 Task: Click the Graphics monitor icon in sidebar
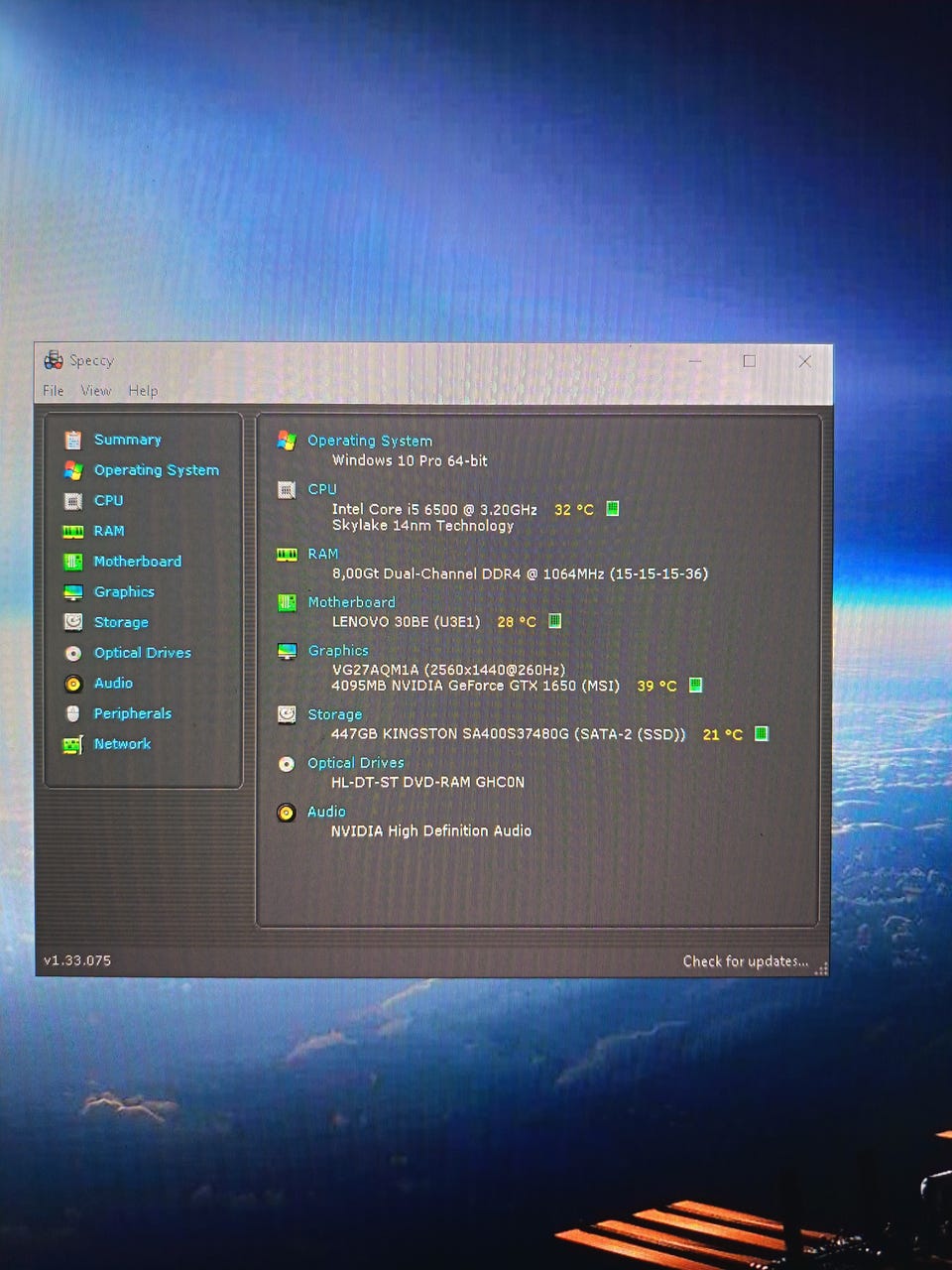(x=73, y=592)
